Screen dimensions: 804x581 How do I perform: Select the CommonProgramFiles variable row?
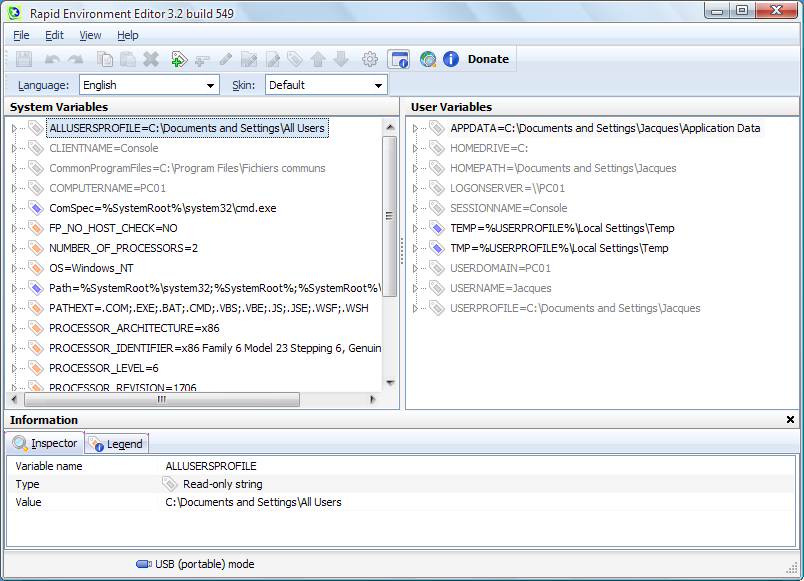coord(187,168)
